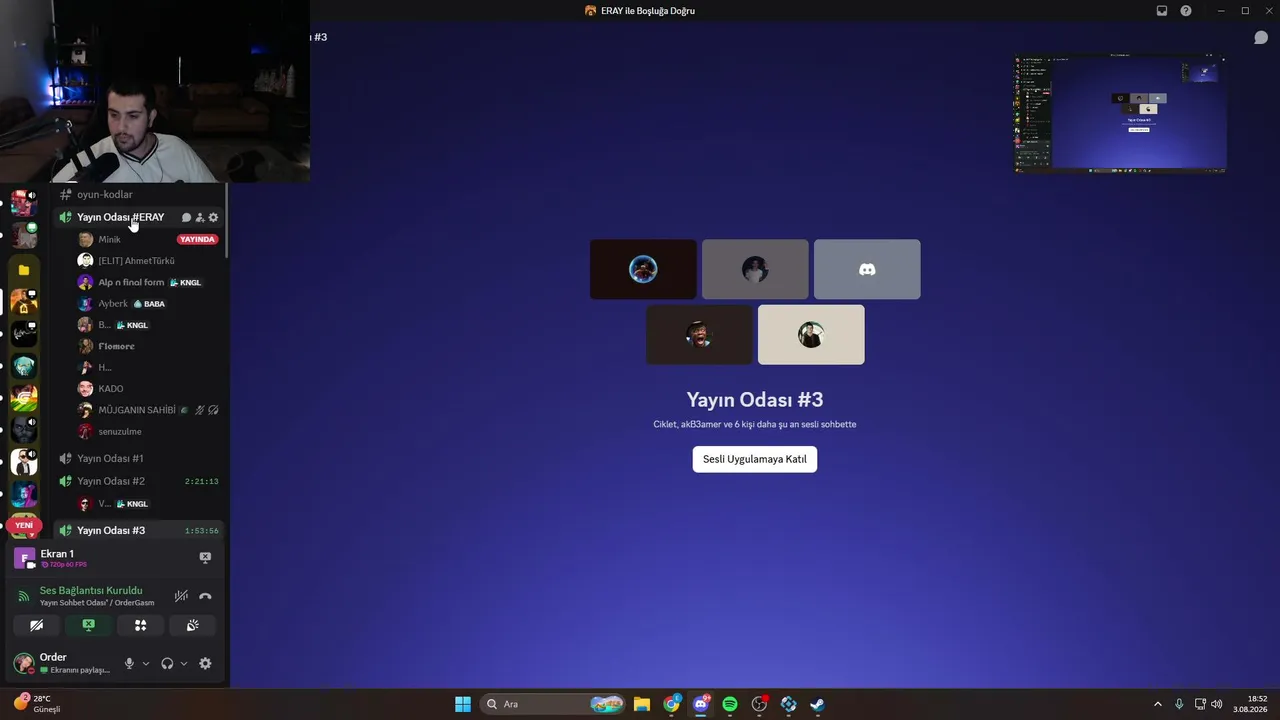The width and height of the screenshot is (1280, 720).
Task: Stop streaming Ekran 1
Action: pyautogui.click(x=205, y=557)
